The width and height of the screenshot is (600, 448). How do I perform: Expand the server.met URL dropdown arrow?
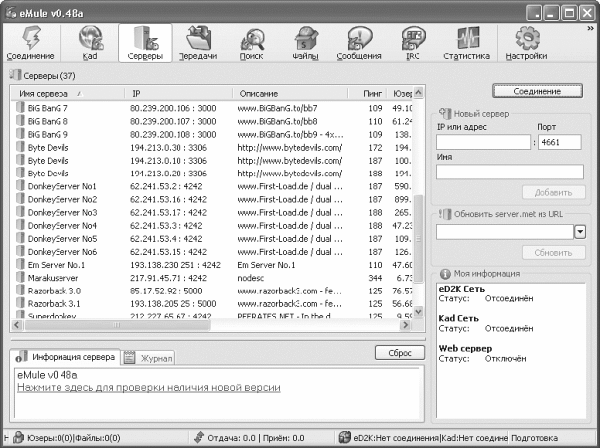coord(580,232)
